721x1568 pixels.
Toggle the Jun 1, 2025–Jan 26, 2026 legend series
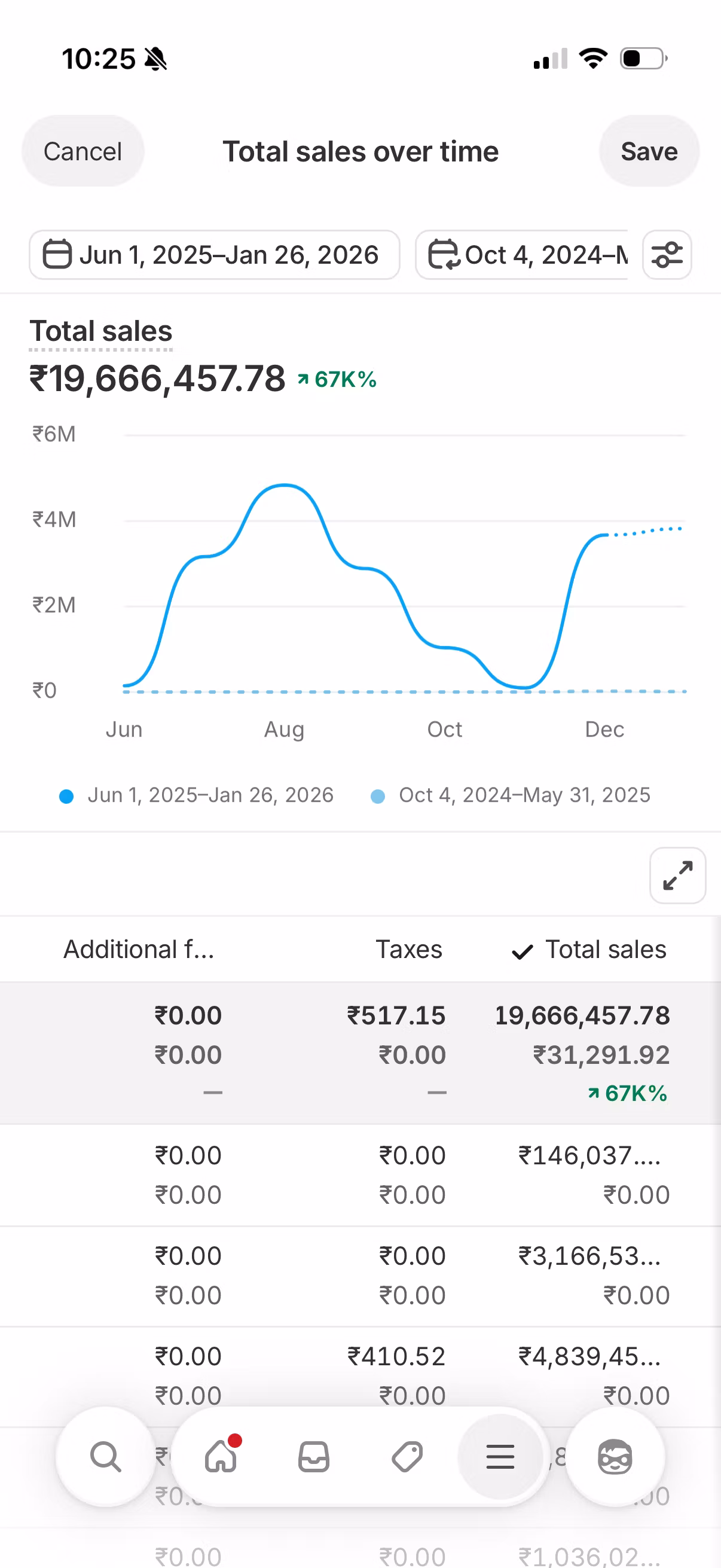(197, 795)
